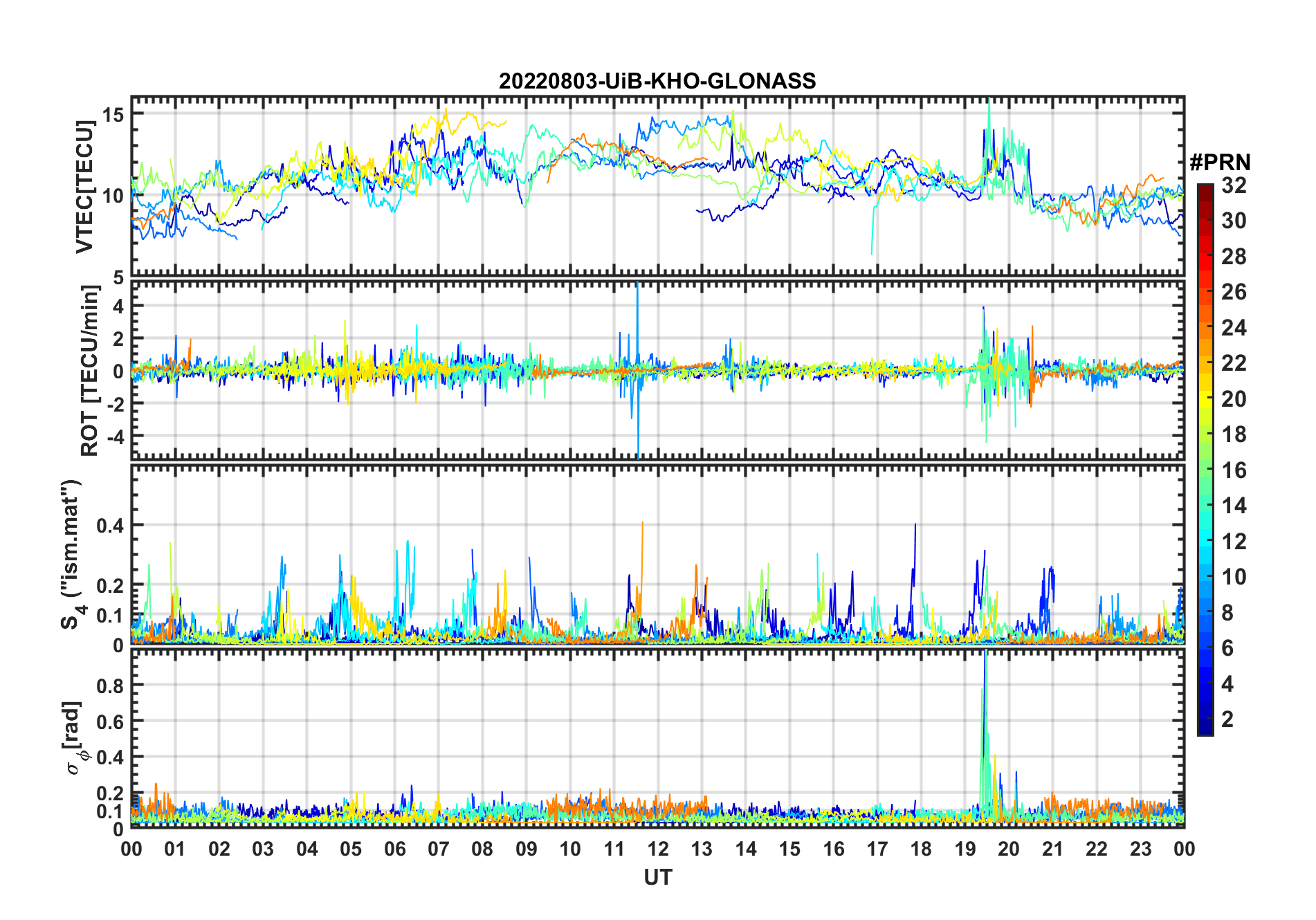The height and width of the screenshot is (920, 1316).
Task: Click the colorbar tick label 32
Action: tap(1234, 185)
